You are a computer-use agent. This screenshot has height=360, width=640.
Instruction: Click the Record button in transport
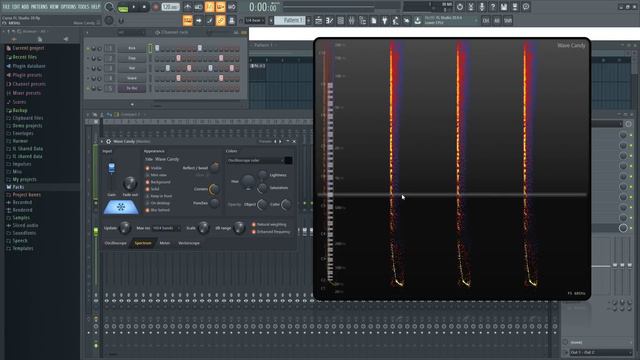(x=155, y=7)
